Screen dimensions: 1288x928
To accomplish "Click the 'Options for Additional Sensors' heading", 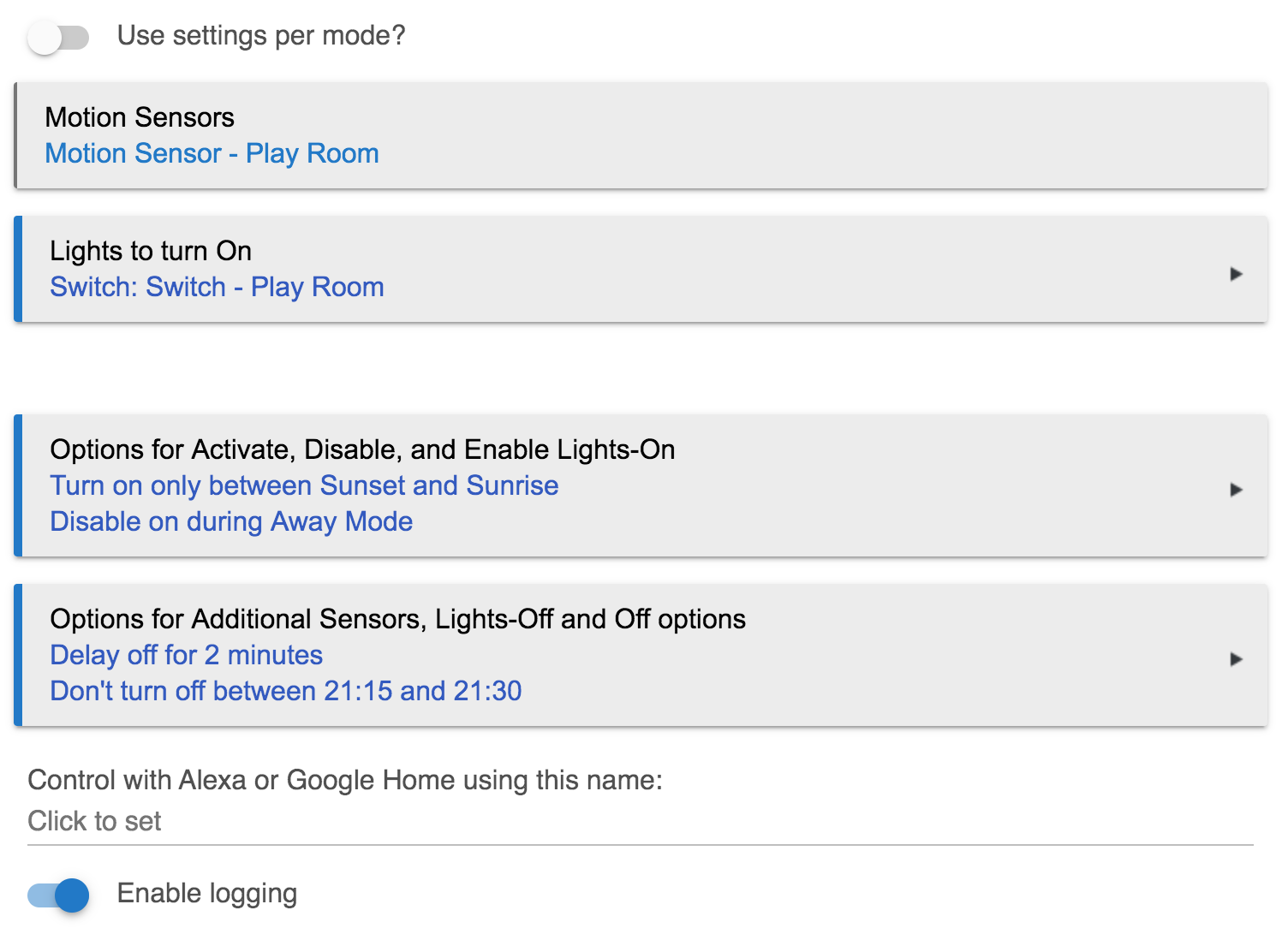I will pos(397,619).
